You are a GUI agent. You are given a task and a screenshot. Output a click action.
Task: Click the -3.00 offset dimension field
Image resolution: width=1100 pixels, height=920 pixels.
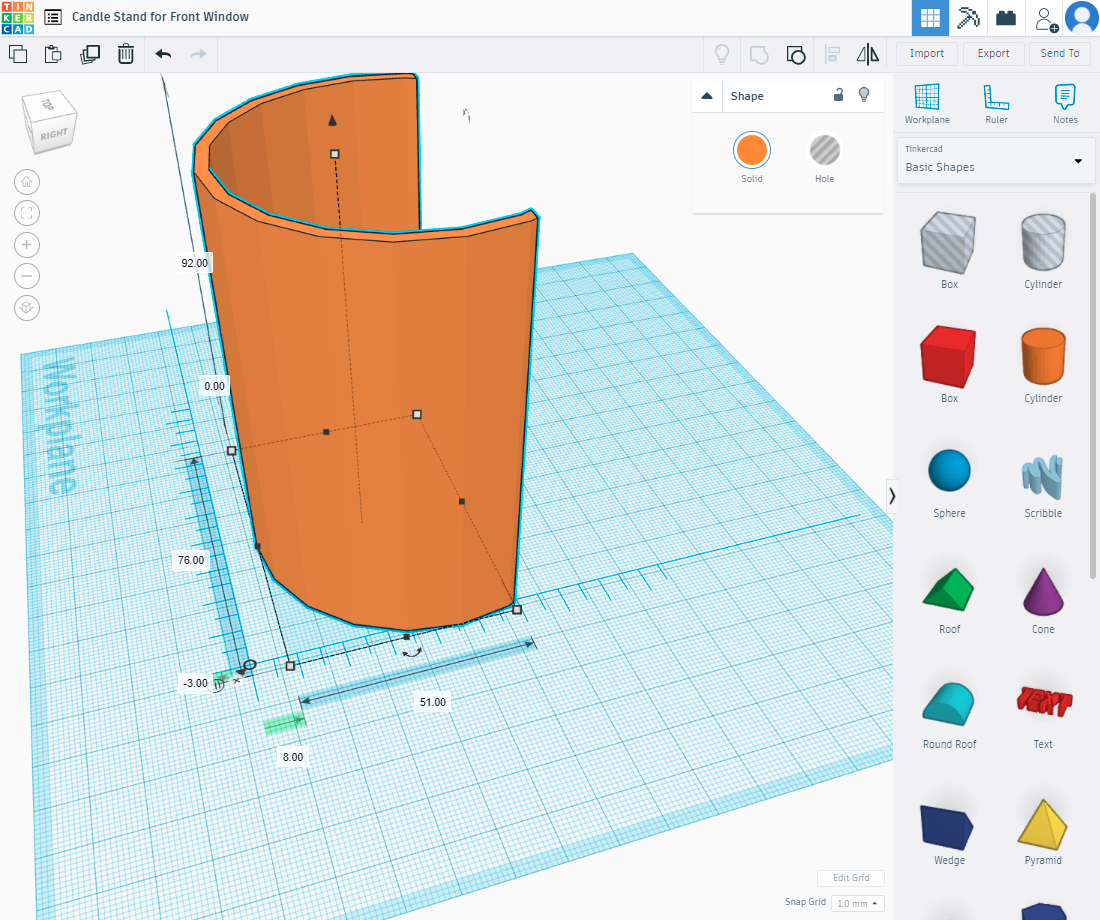(195, 683)
